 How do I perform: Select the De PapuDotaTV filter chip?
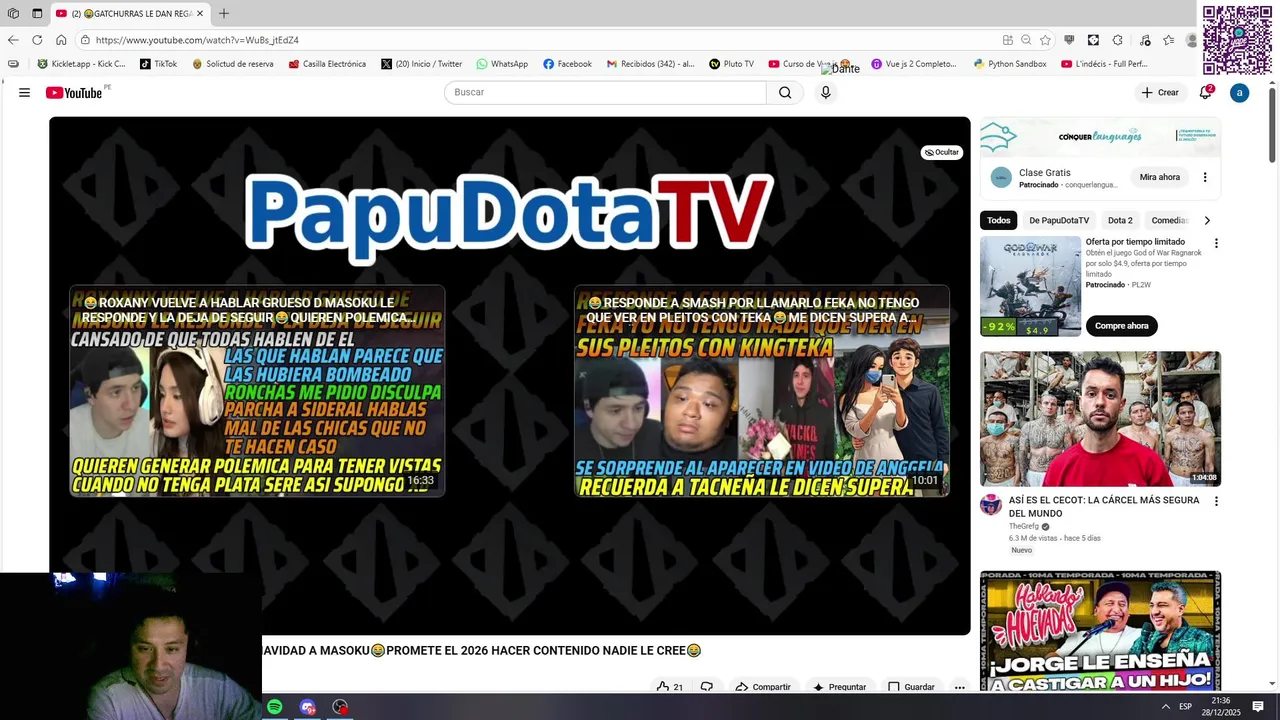[1059, 220]
